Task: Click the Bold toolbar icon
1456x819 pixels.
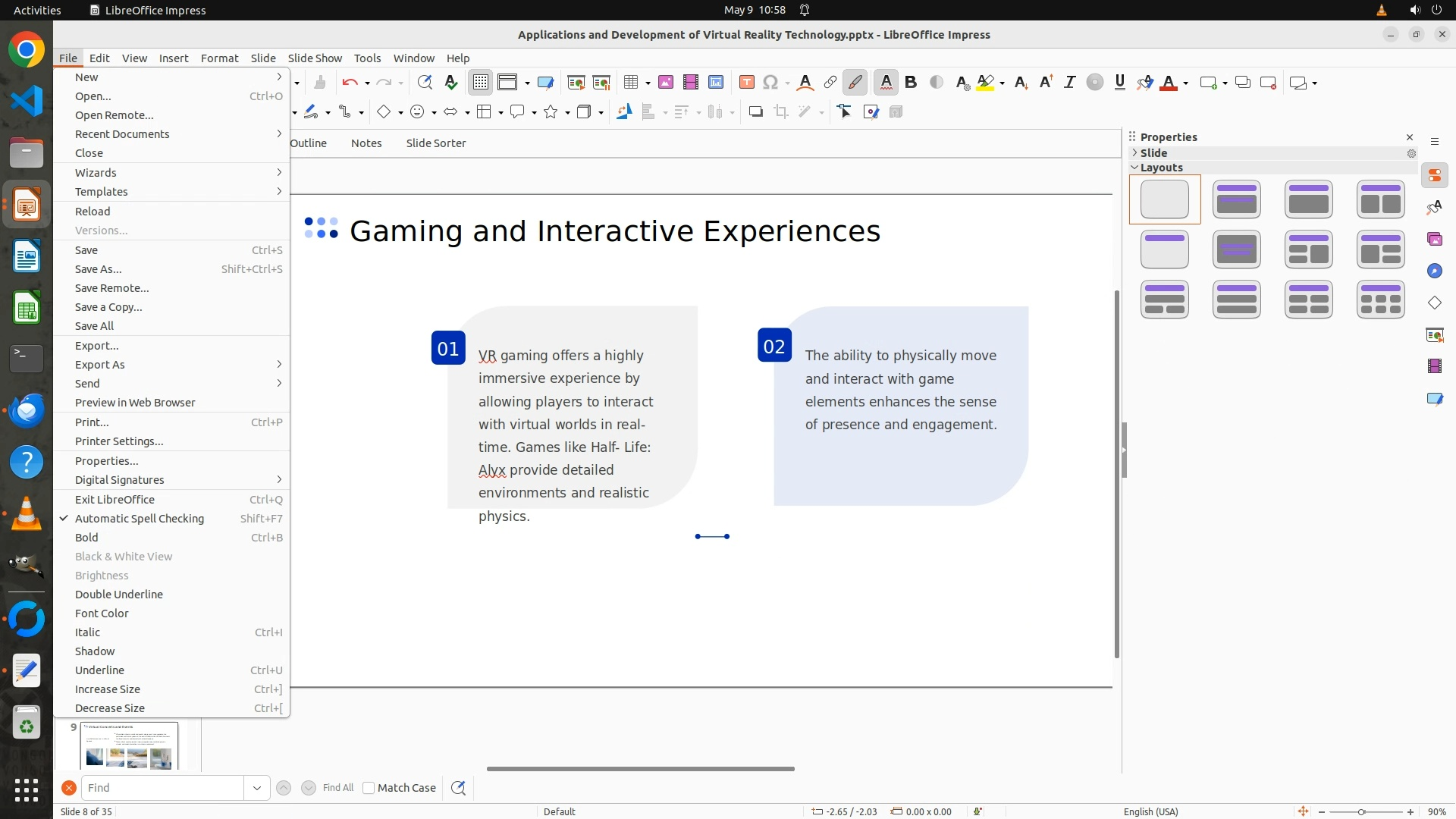Action: click(911, 83)
